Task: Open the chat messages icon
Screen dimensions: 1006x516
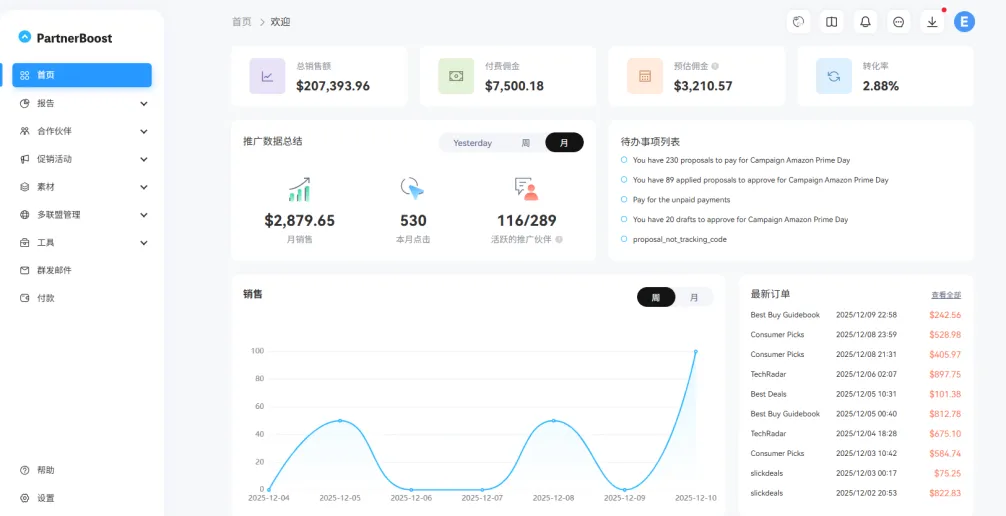Action: 899,22
